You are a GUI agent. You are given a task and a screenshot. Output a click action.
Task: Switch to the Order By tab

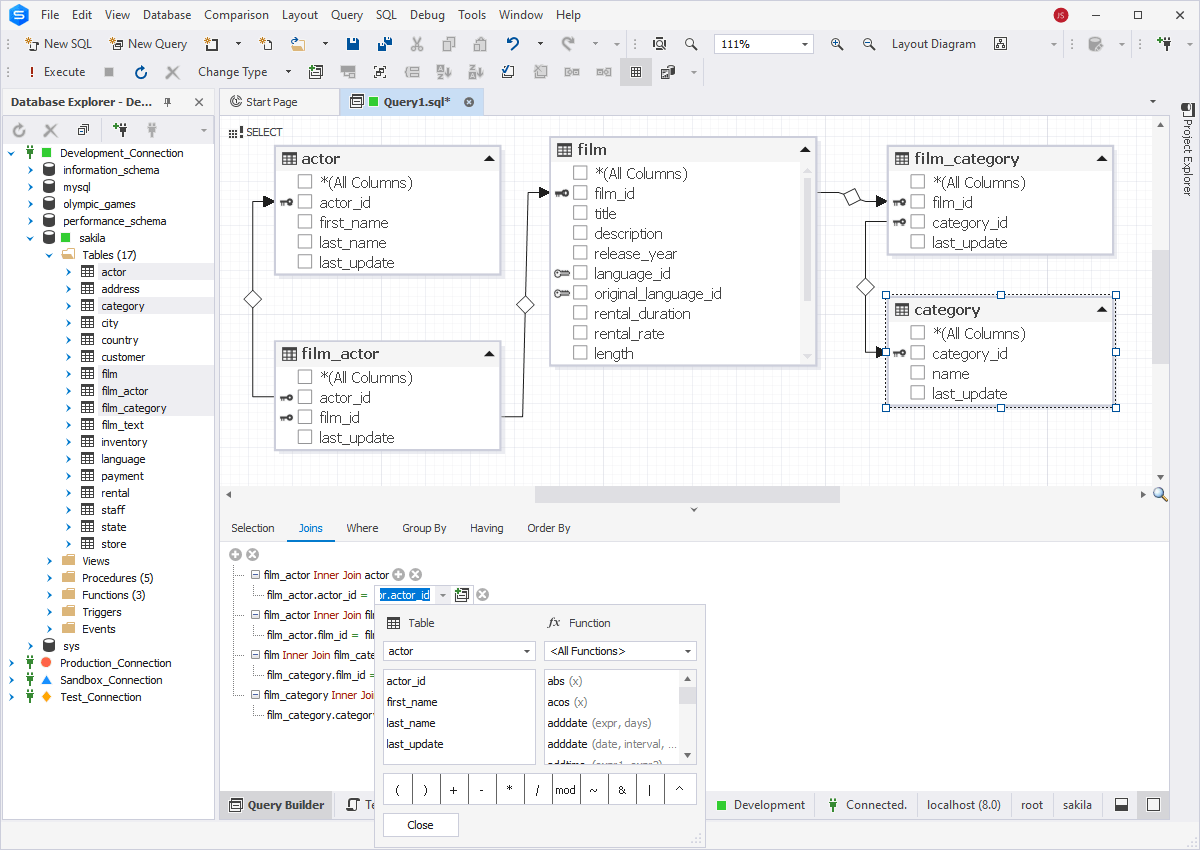click(x=549, y=528)
